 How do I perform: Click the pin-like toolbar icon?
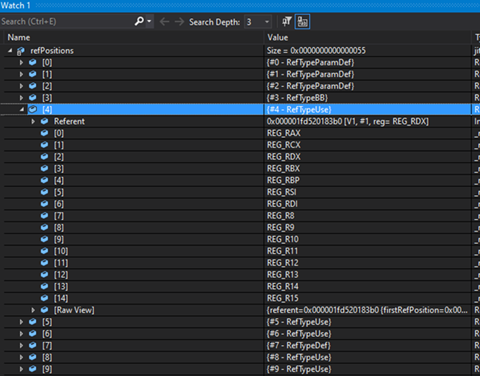[x=287, y=22]
